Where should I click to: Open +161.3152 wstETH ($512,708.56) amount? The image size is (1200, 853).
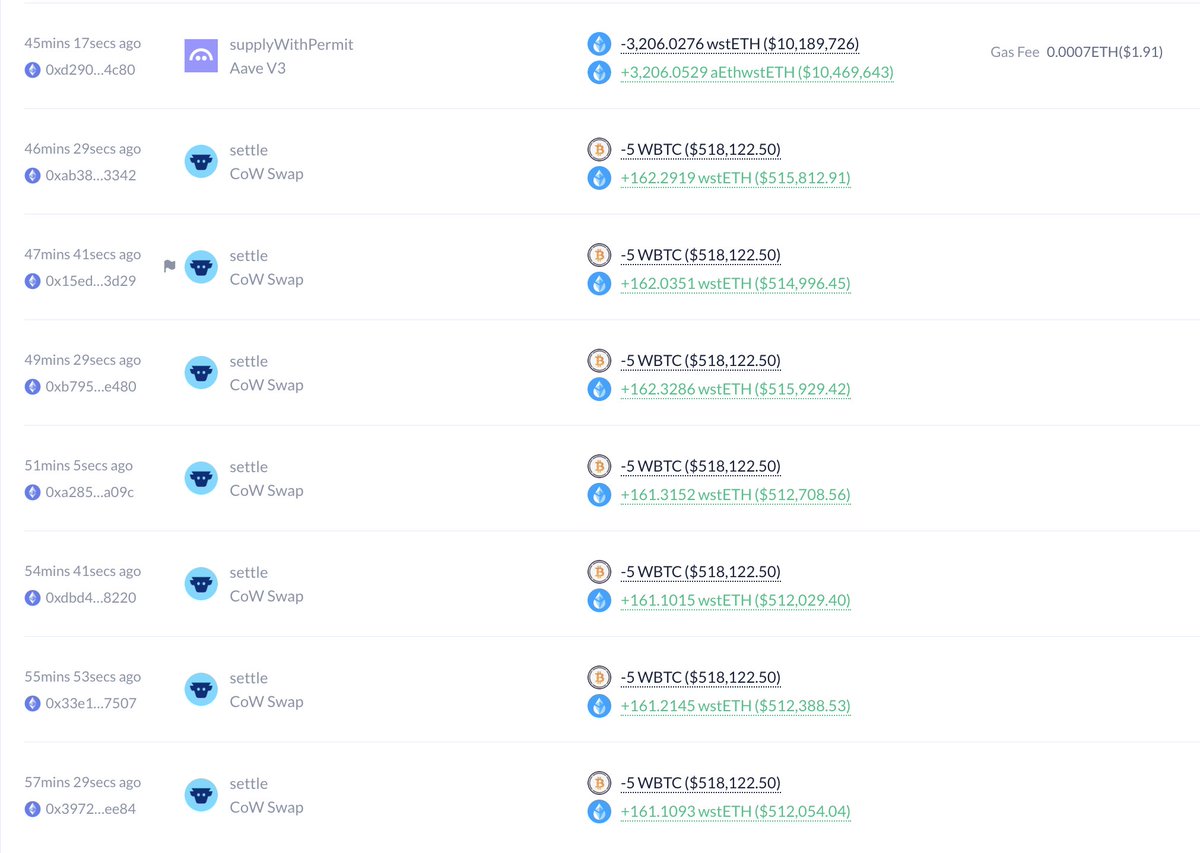736,494
